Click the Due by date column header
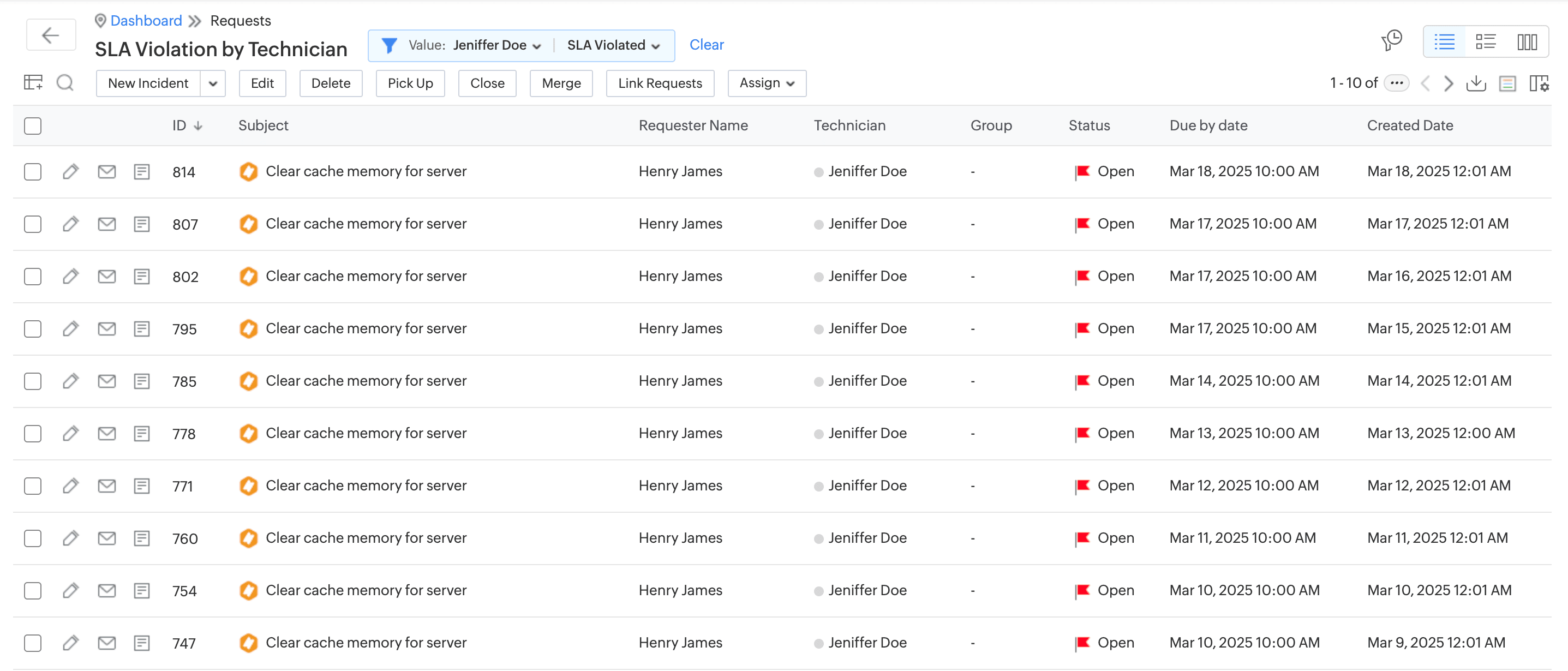The height and width of the screenshot is (671, 1568). (x=1208, y=125)
